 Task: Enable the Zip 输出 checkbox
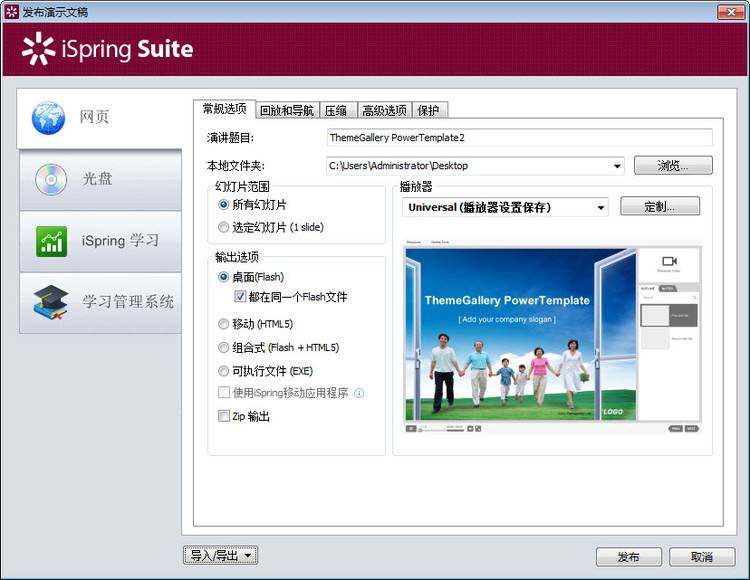click(223, 416)
